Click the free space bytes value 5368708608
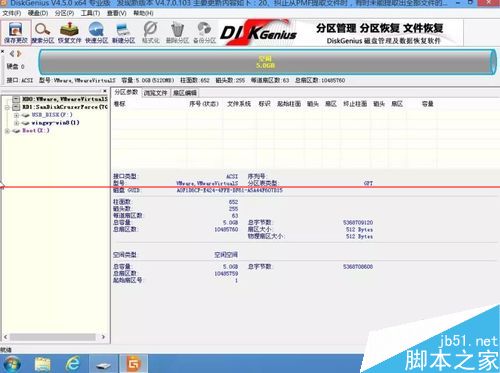 tap(358, 267)
